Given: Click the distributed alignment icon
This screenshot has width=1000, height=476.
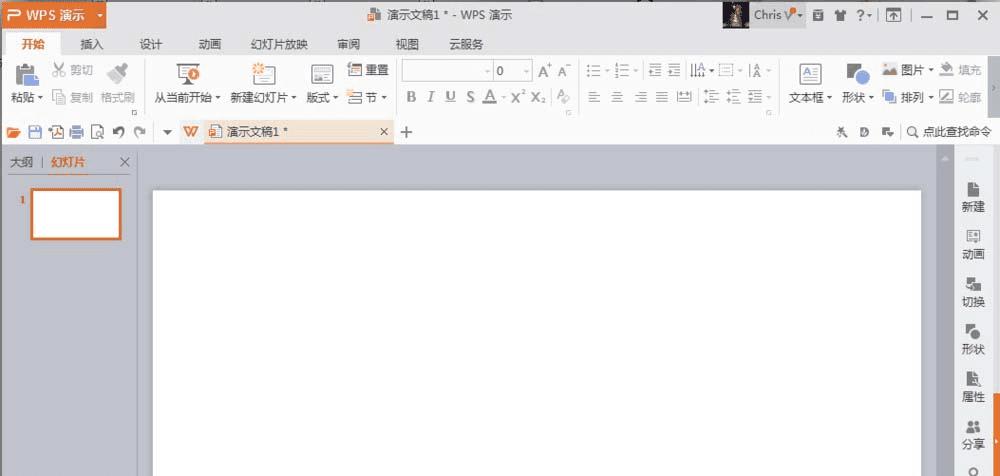Looking at the screenshot, I should (x=684, y=97).
